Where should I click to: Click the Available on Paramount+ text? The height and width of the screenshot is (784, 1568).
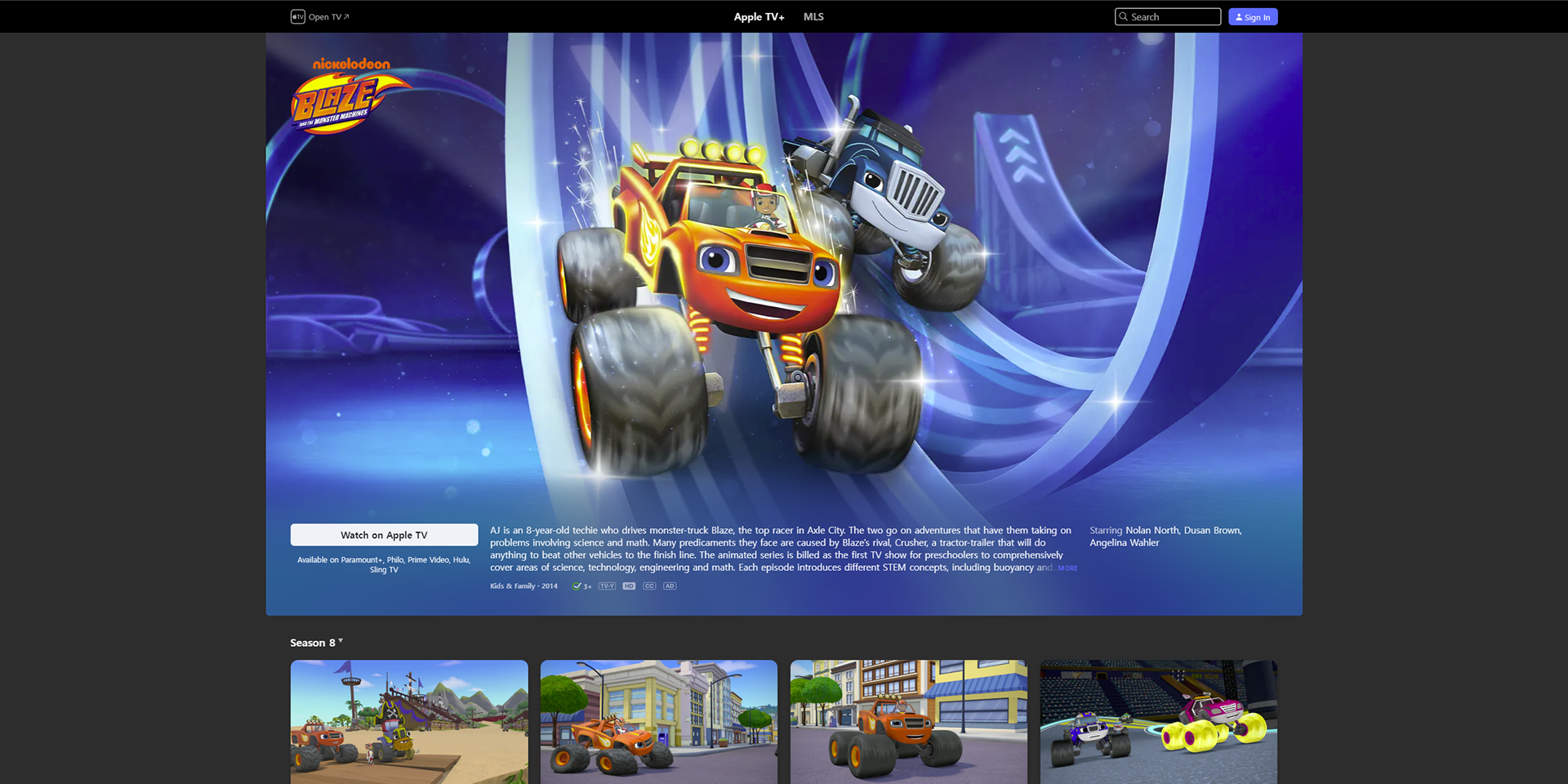(x=384, y=564)
